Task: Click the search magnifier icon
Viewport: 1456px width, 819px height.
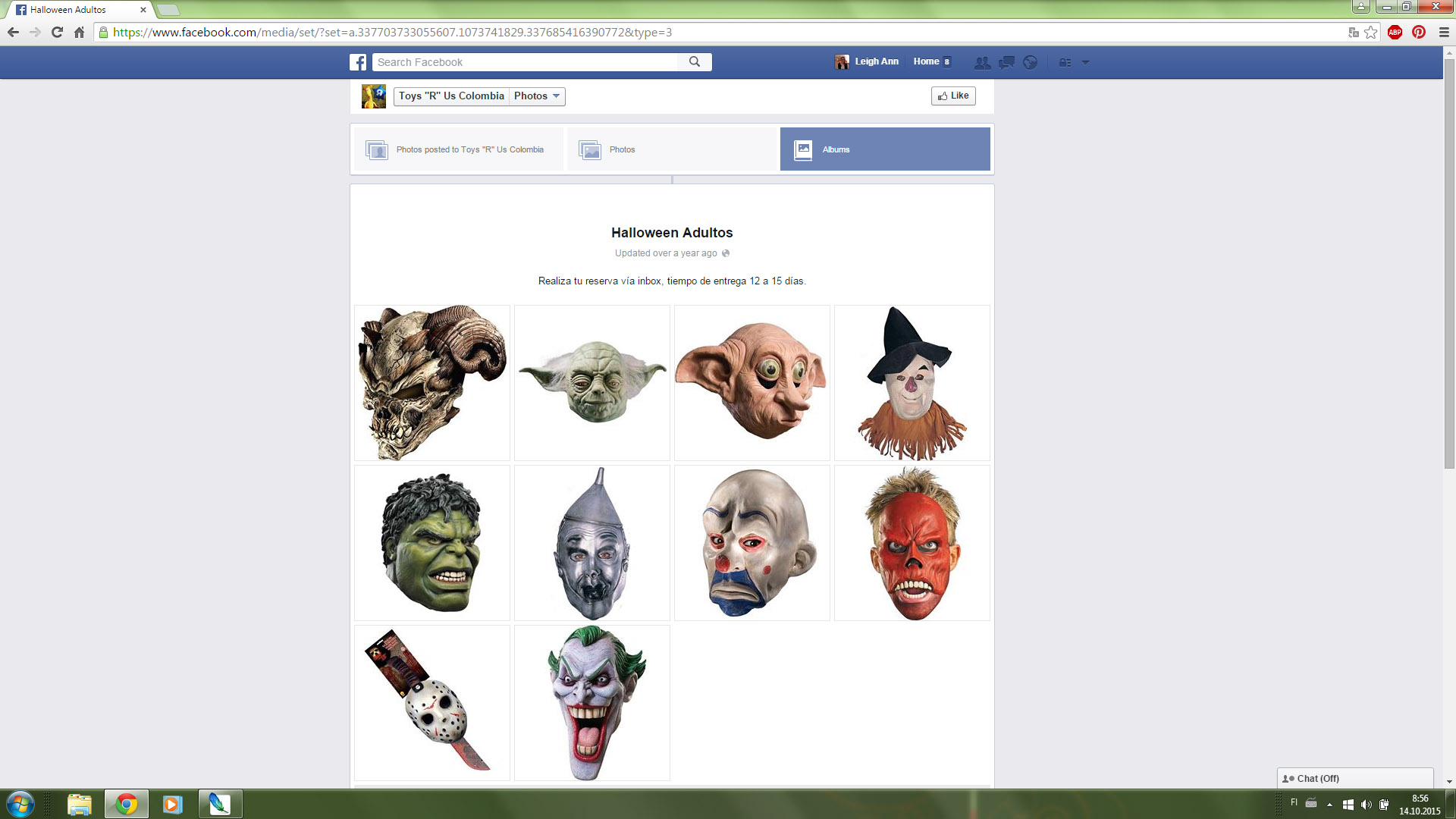Action: point(694,62)
